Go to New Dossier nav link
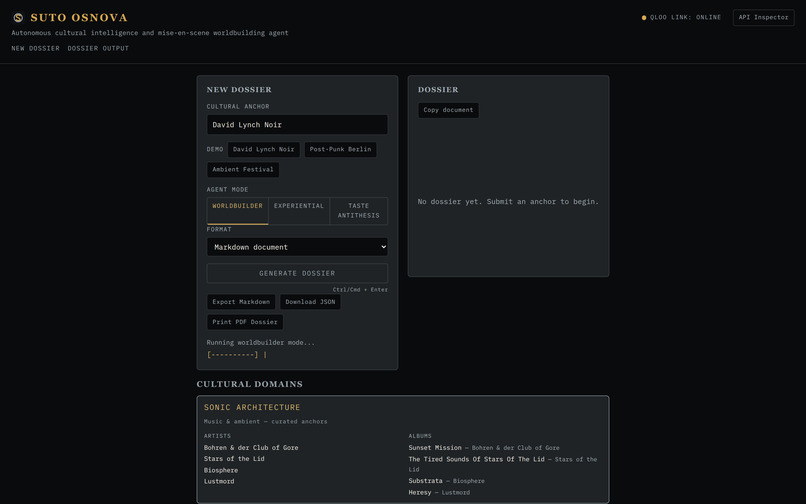The image size is (806, 504). click(35, 48)
